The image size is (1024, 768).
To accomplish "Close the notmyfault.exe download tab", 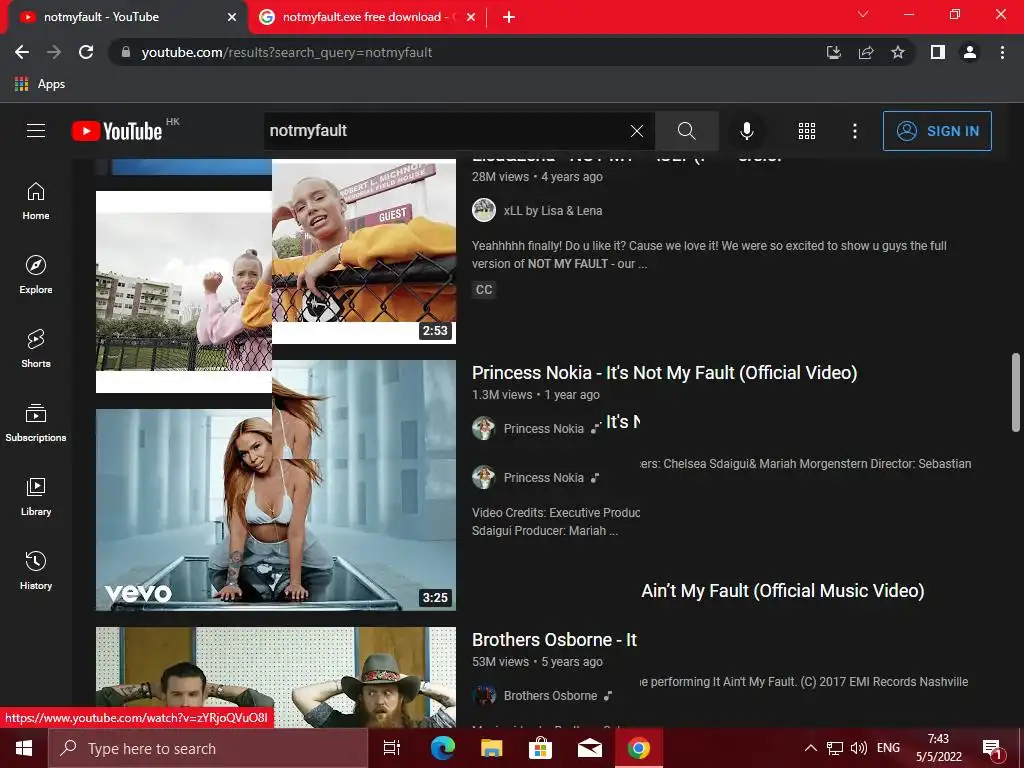I will (471, 18).
